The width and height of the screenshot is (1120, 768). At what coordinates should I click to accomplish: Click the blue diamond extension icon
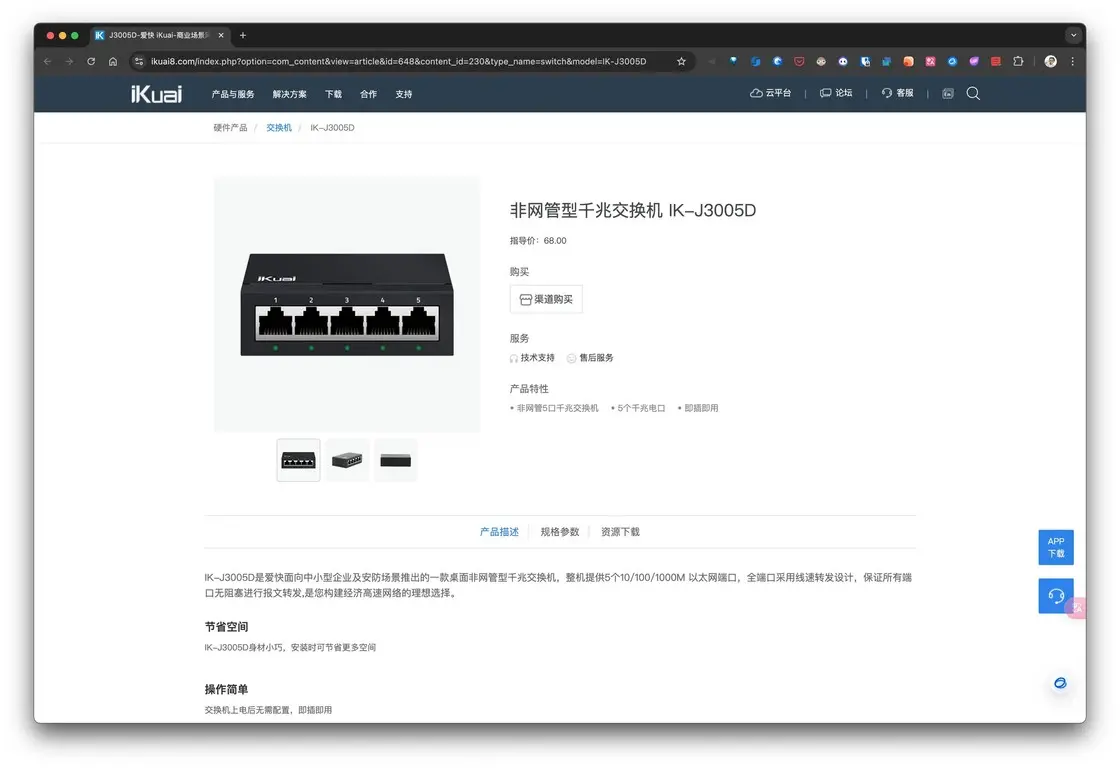[x=734, y=61]
